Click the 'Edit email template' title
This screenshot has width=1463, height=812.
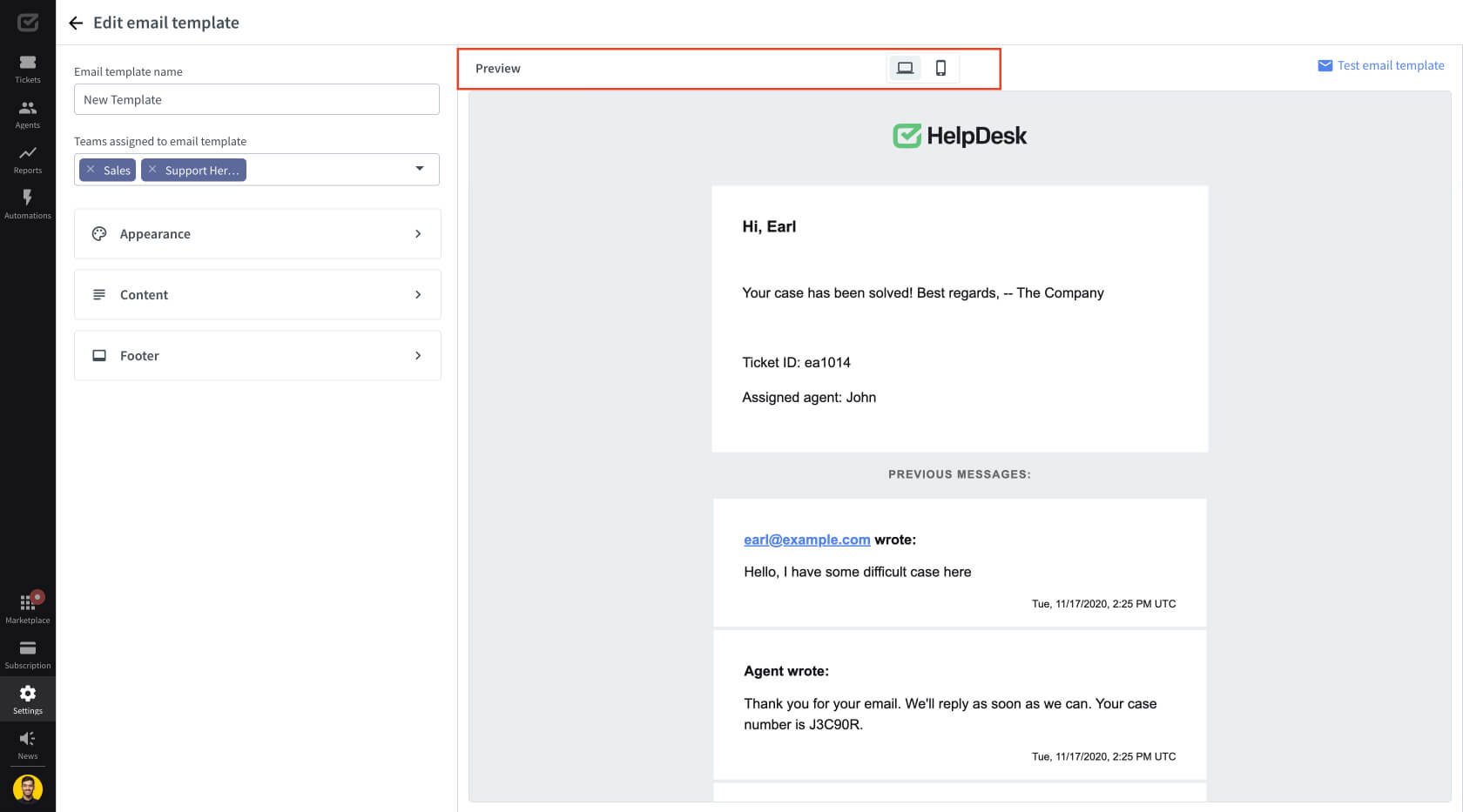tap(166, 23)
